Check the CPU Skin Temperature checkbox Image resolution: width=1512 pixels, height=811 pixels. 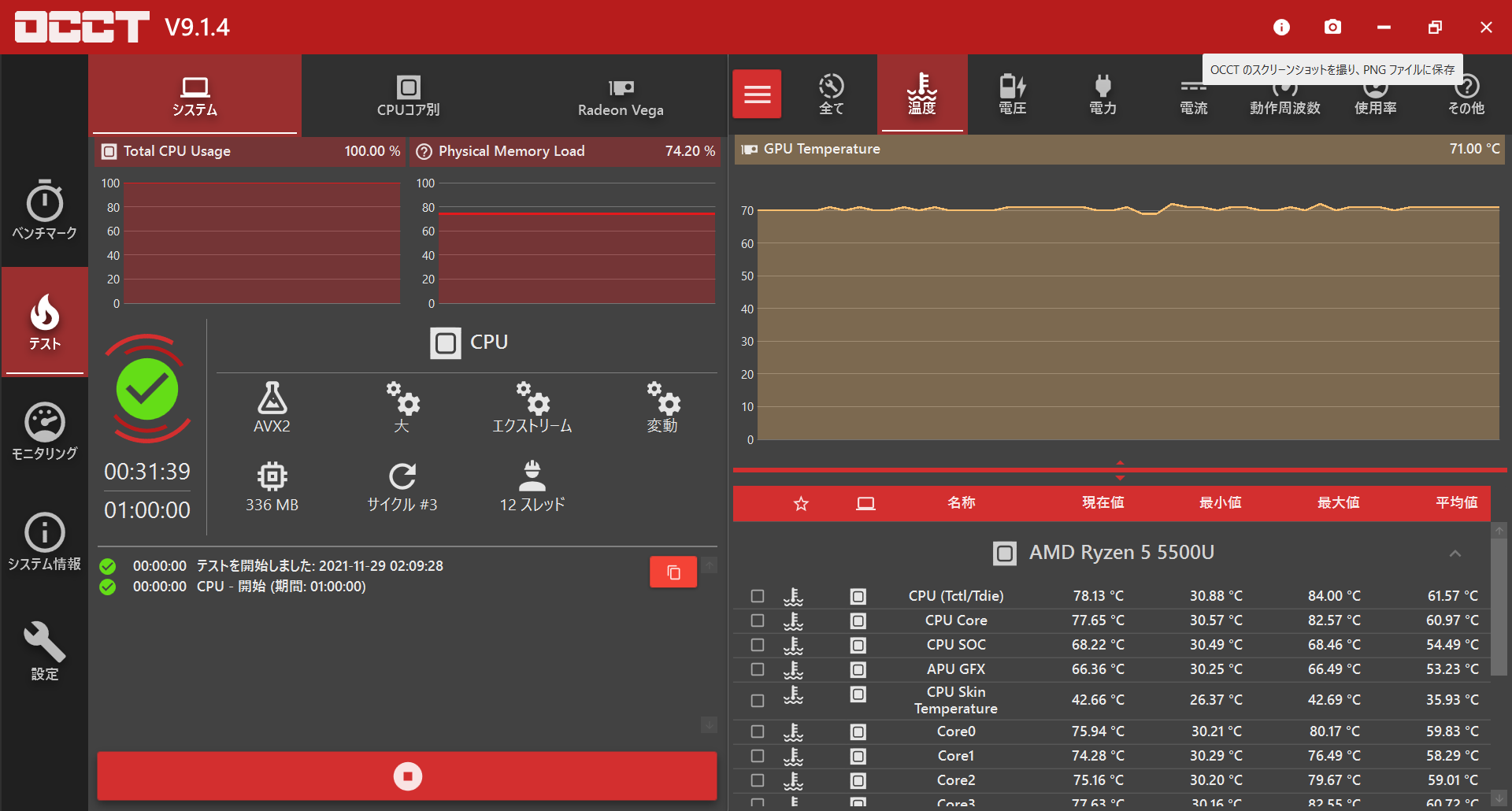(758, 700)
